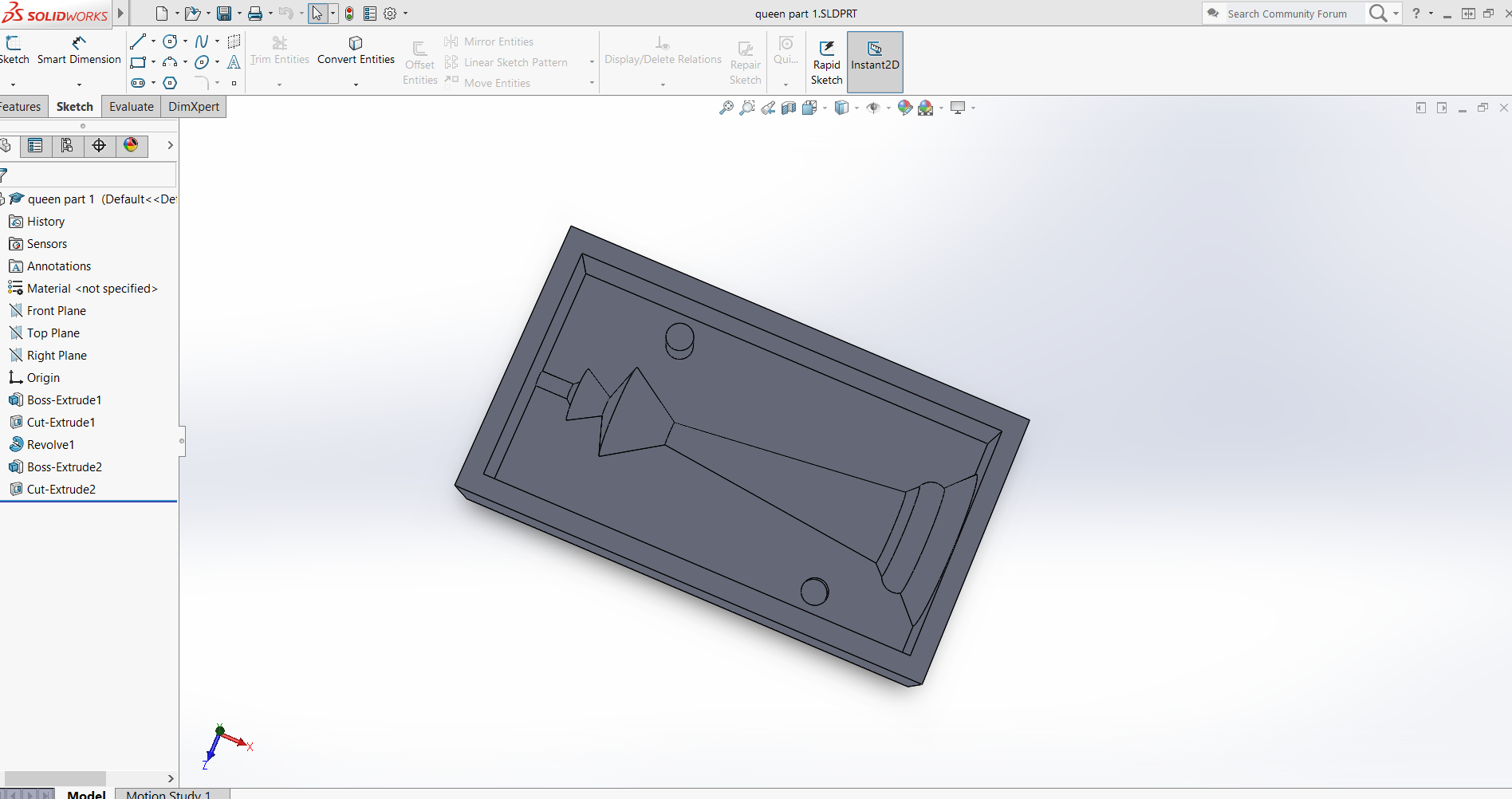Open the Help question mark button

pyautogui.click(x=1416, y=14)
